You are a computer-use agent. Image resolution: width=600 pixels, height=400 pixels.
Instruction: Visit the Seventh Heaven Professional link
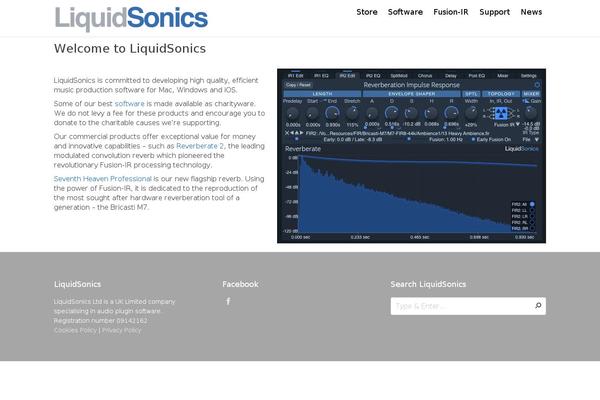103,179
